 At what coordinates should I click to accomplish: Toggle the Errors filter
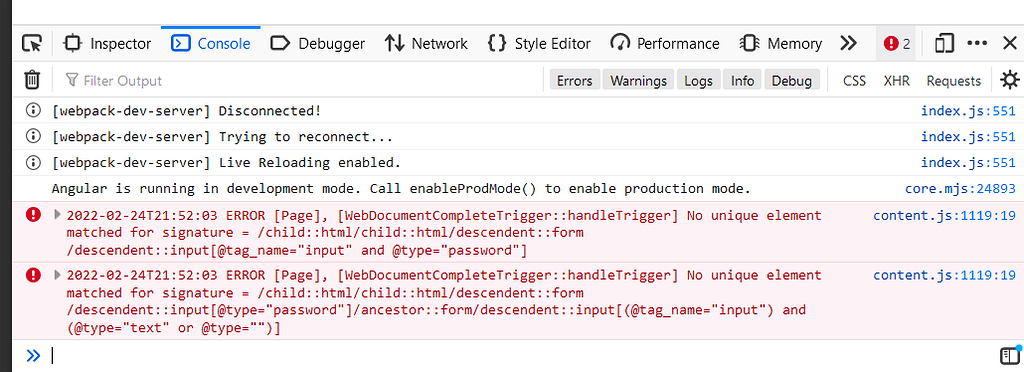tap(574, 80)
